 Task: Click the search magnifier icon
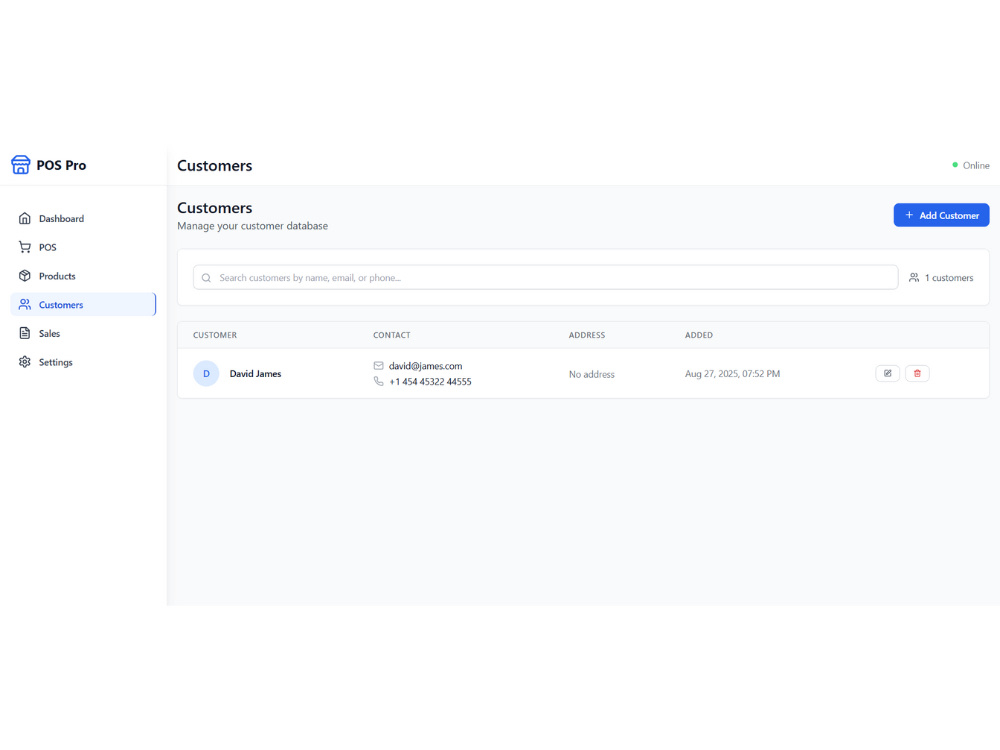pos(206,277)
